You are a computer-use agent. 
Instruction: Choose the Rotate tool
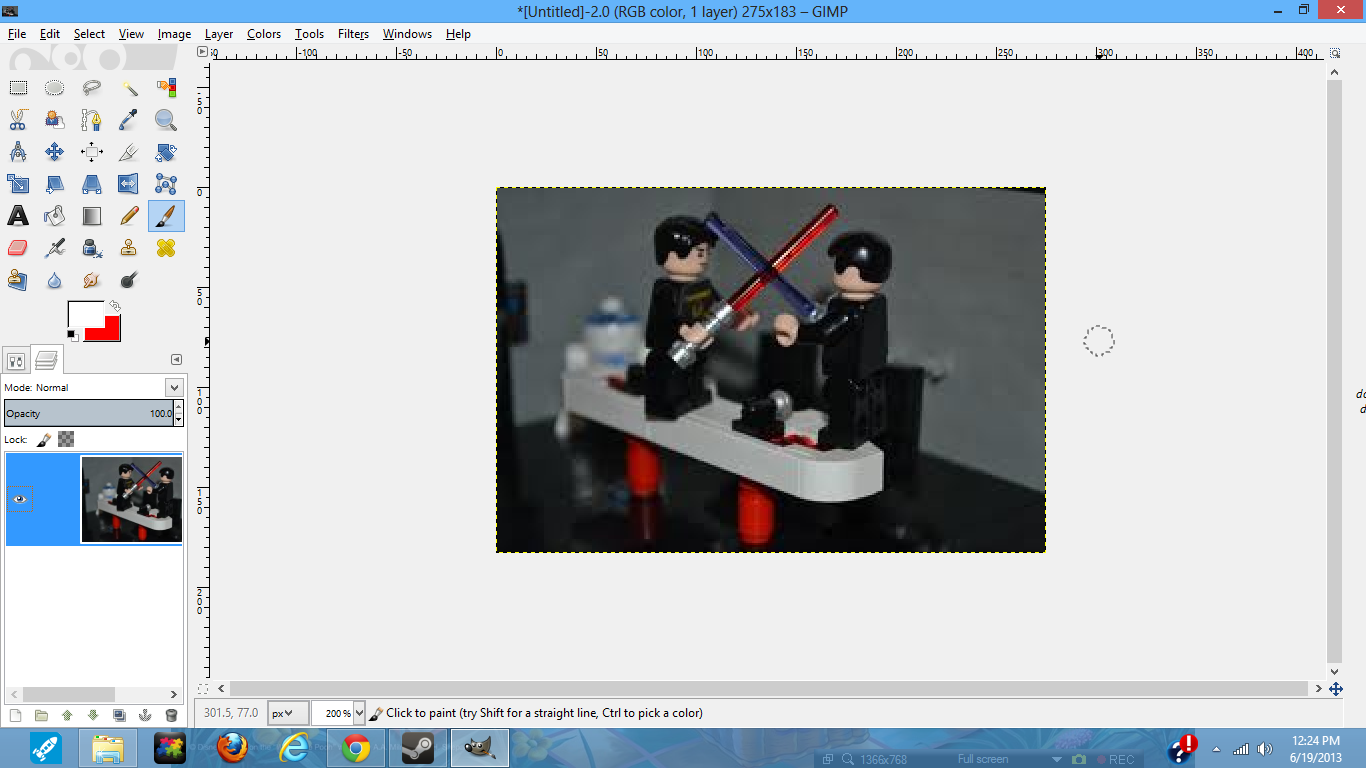(166, 152)
